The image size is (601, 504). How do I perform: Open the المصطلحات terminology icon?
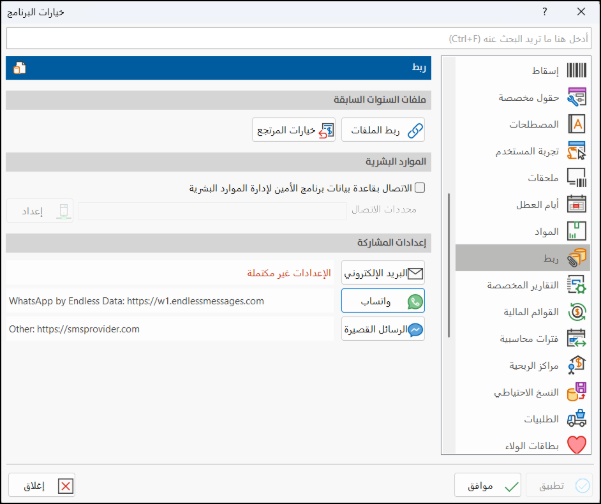coord(576,124)
